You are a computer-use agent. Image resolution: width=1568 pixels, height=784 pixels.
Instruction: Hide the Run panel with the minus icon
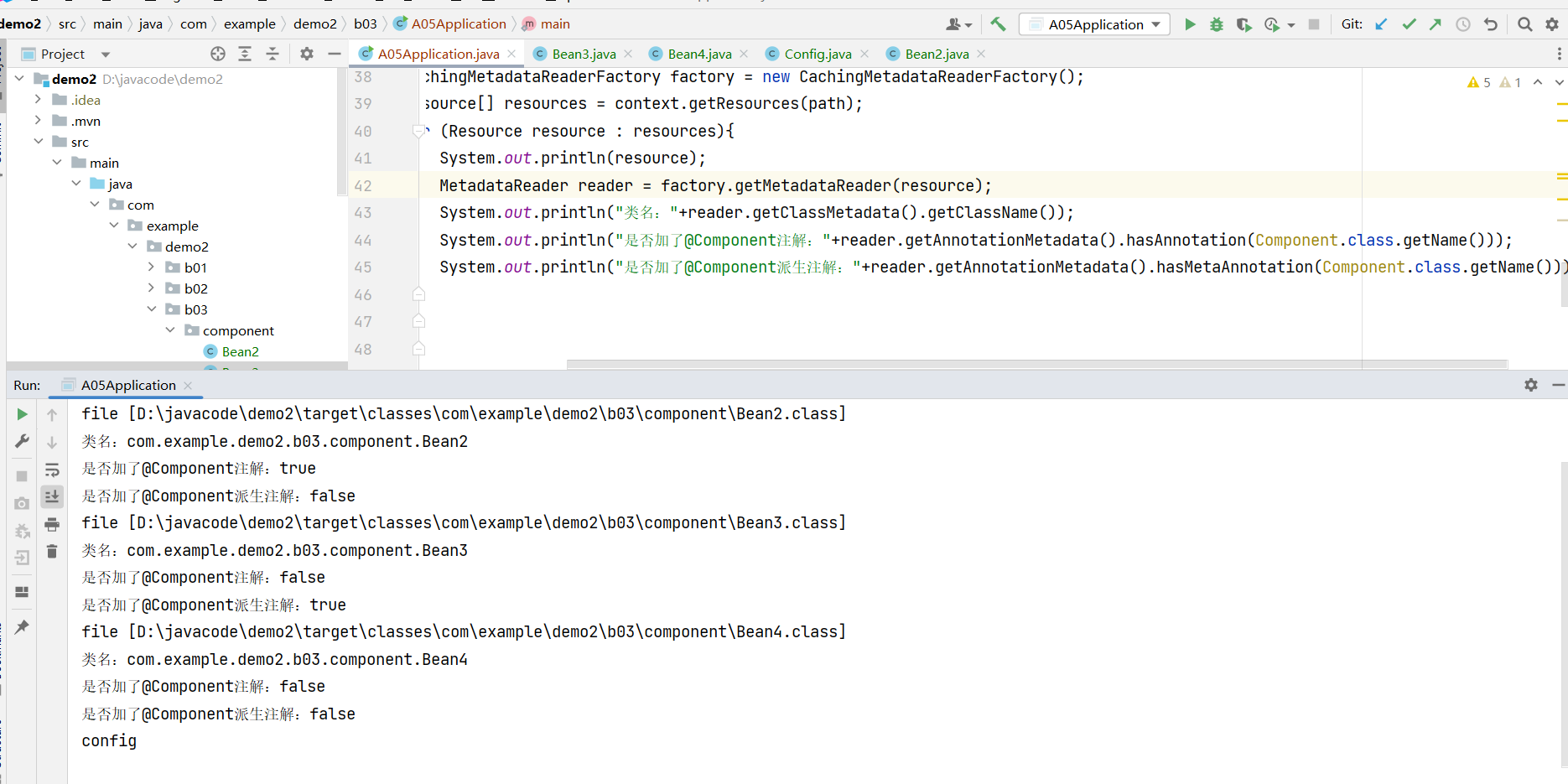pyautogui.click(x=1559, y=385)
